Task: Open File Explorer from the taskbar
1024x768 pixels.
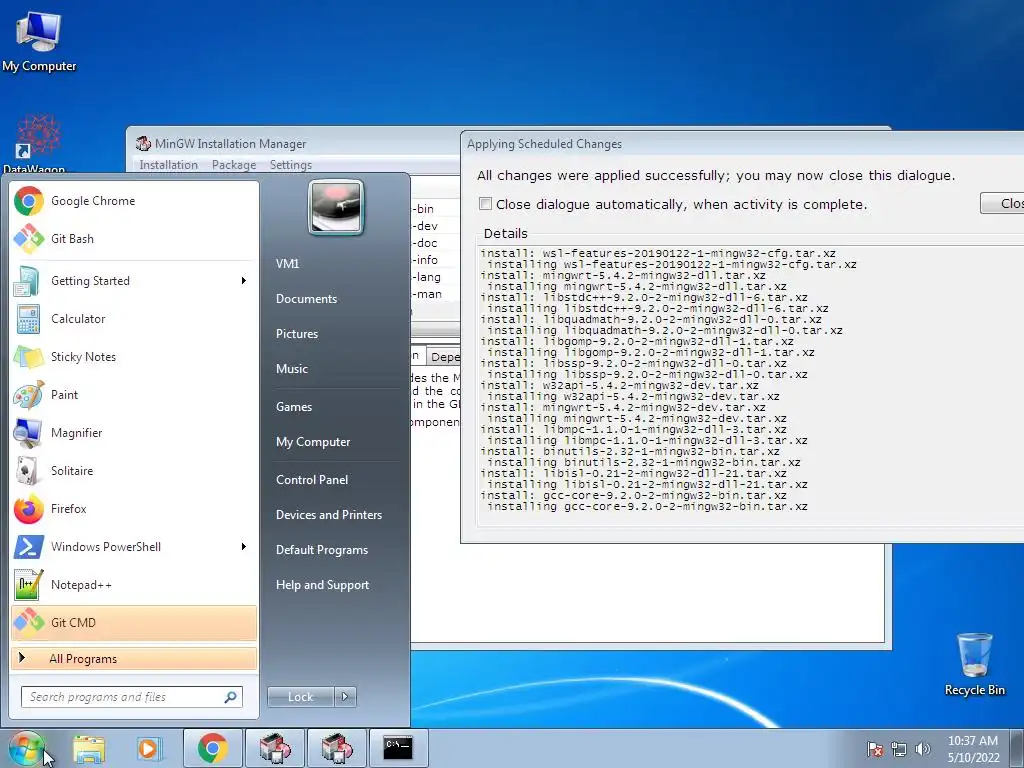Action: tap(89, 748)
